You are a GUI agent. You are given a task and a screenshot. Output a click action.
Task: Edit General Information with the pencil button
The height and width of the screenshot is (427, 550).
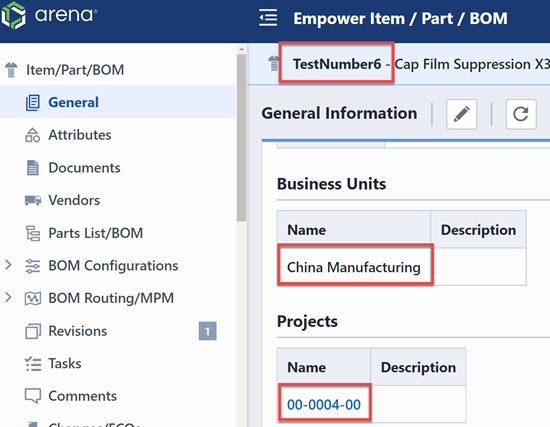click(x=462, y=114)
